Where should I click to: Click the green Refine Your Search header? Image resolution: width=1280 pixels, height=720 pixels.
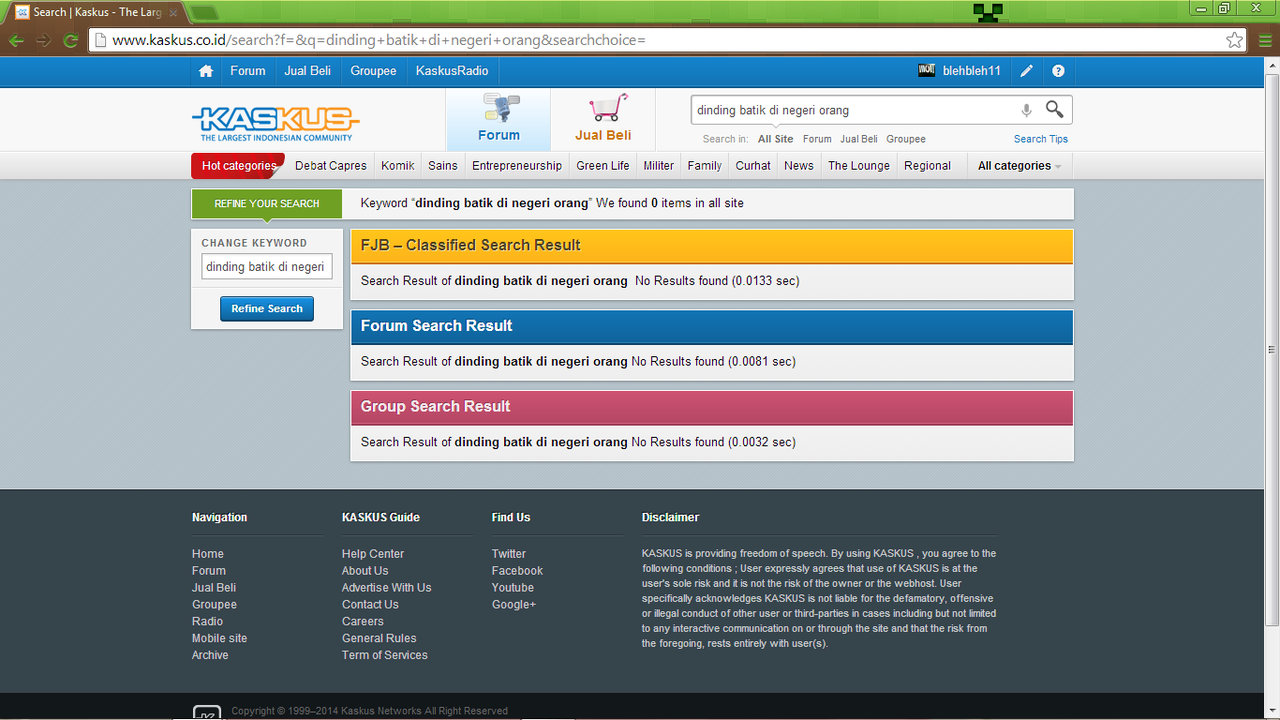click(267, 204)
